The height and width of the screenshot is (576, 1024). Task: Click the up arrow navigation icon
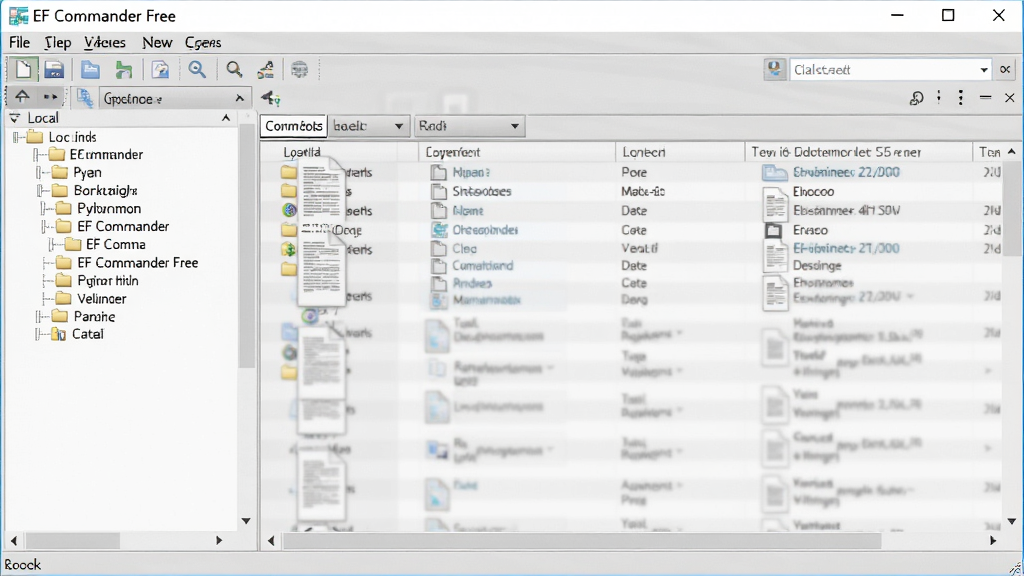pos(22,97)
